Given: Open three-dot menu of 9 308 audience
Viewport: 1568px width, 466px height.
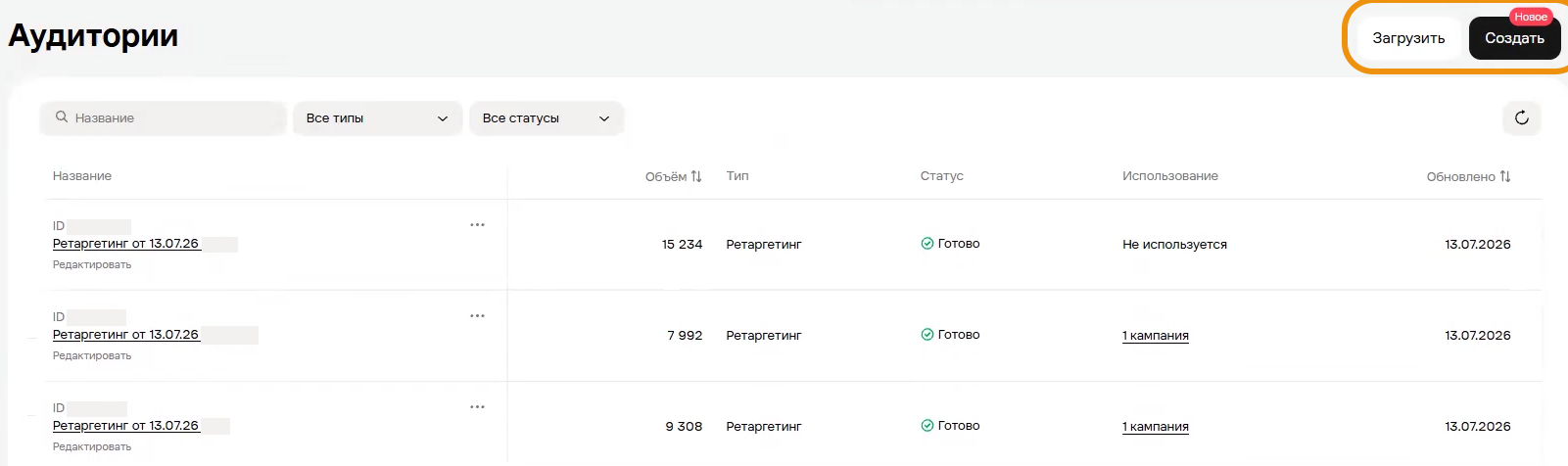Looking at the screenshot, I should click(477, 407).
